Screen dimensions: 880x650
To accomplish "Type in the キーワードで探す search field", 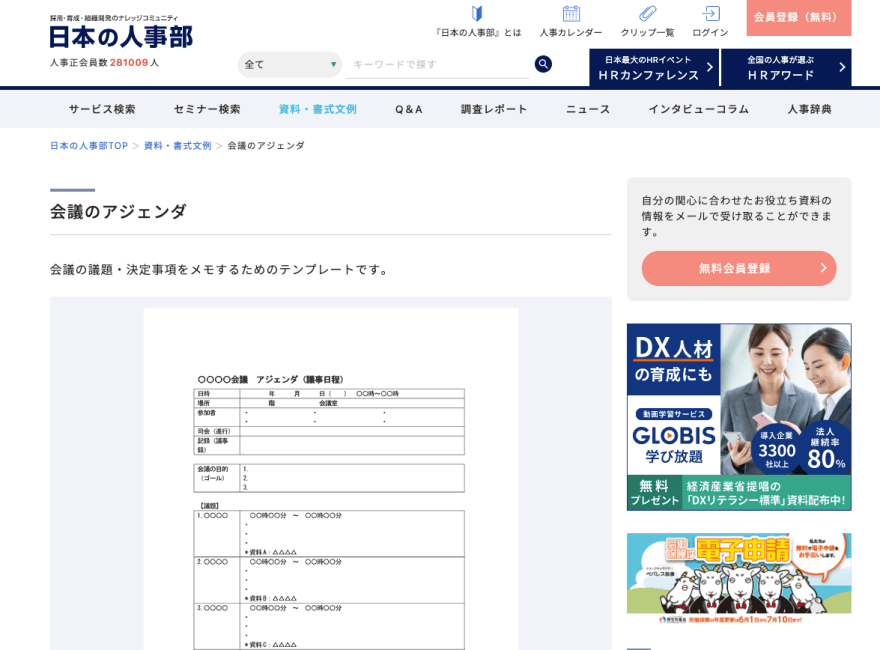I will click(x=437, y=64).
